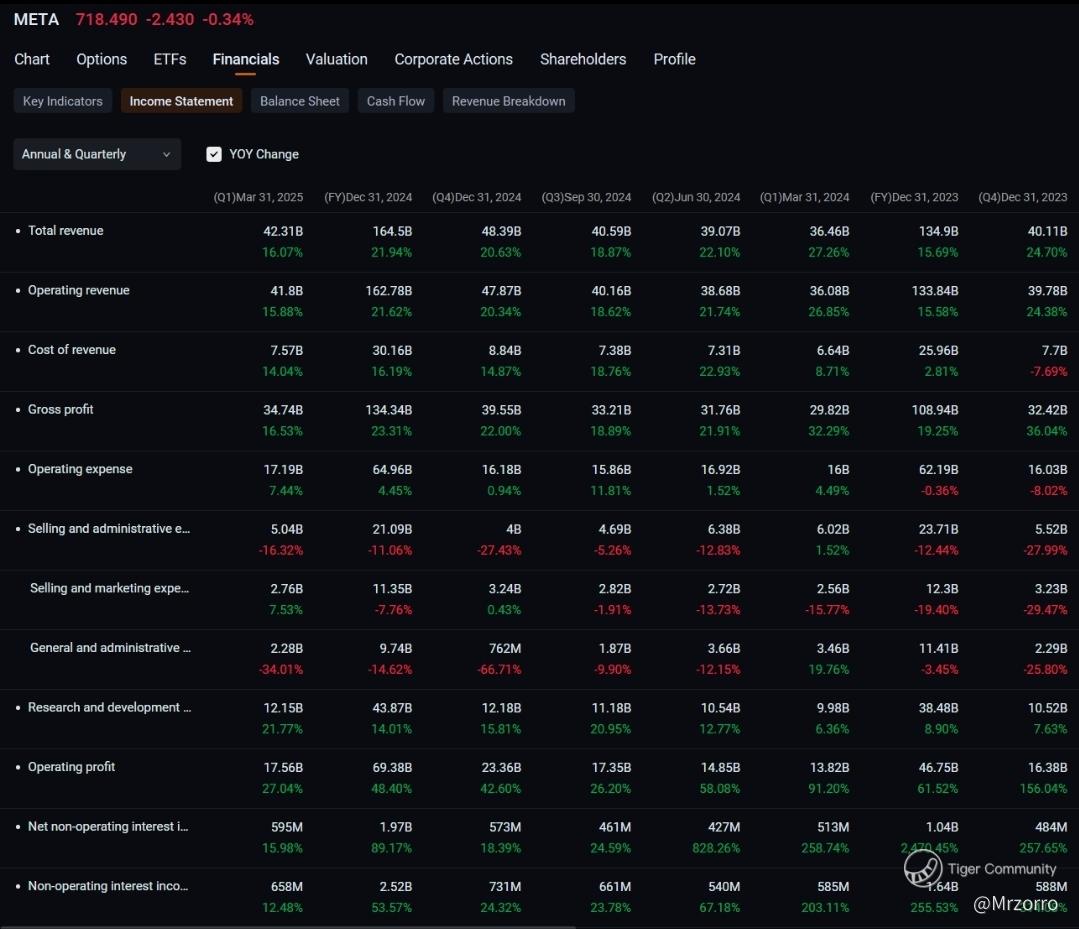The width and height of the screenshot is (1079, 929).
Task: Expand the Operating expense row
Action: (18, 469)
